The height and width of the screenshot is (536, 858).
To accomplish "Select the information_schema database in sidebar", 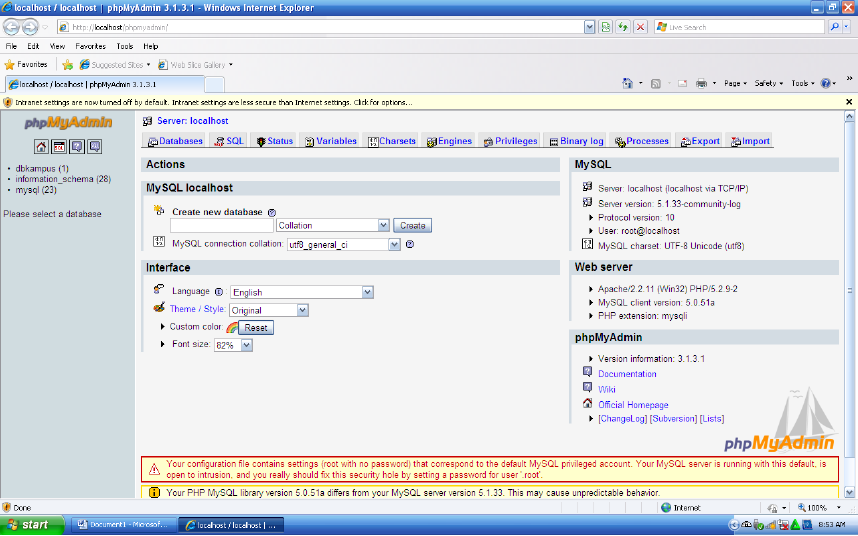I will (63, 179).
